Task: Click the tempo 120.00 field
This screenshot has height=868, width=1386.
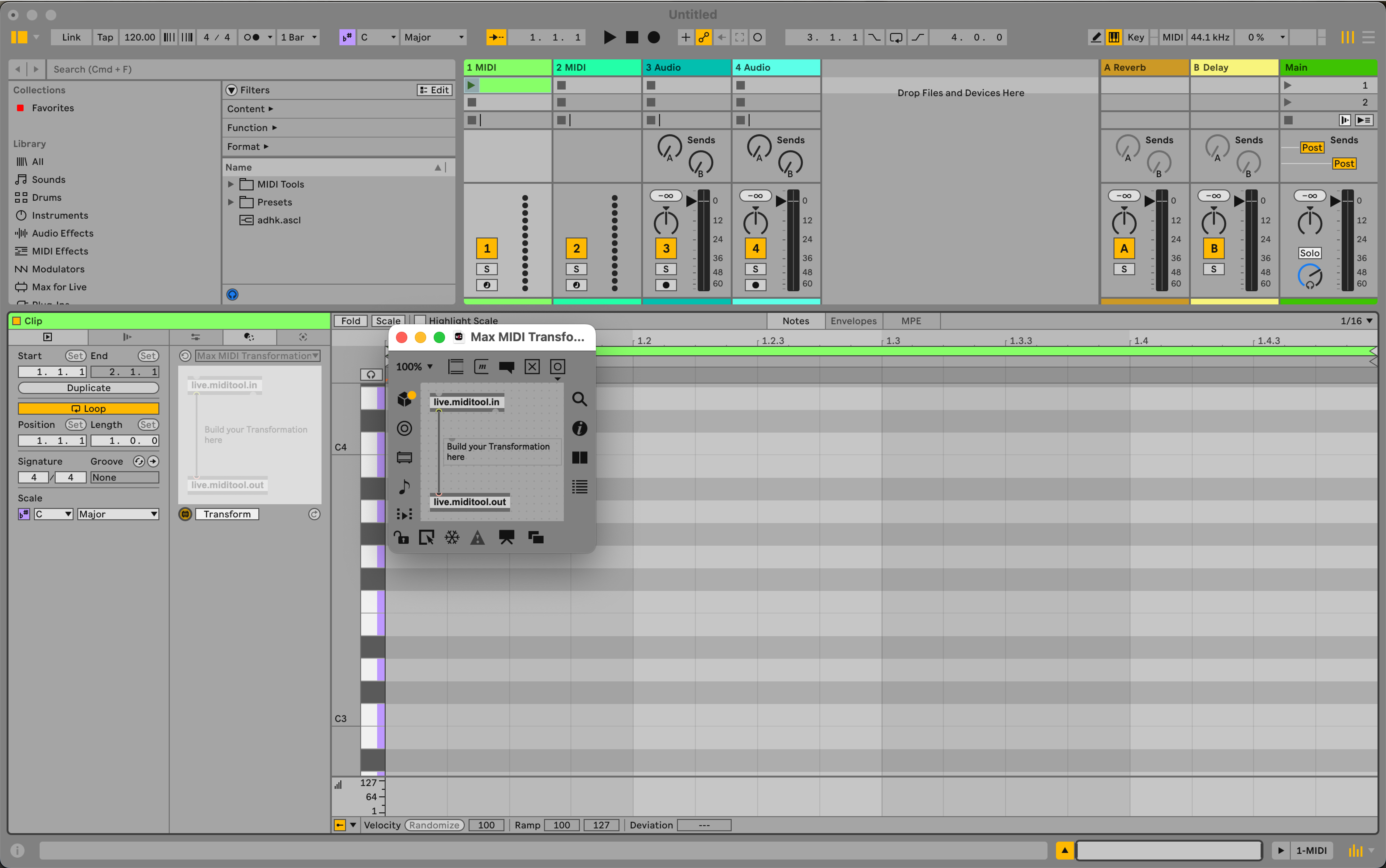Action: 140,37
